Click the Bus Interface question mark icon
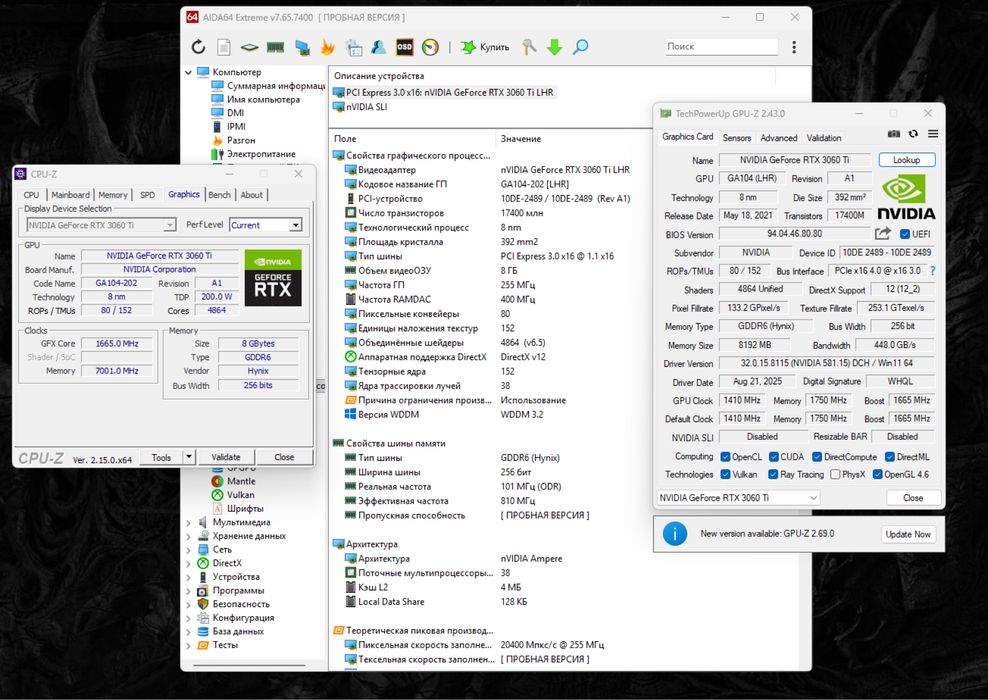This screenshot has height=700, width=988. tap(932, 271)
